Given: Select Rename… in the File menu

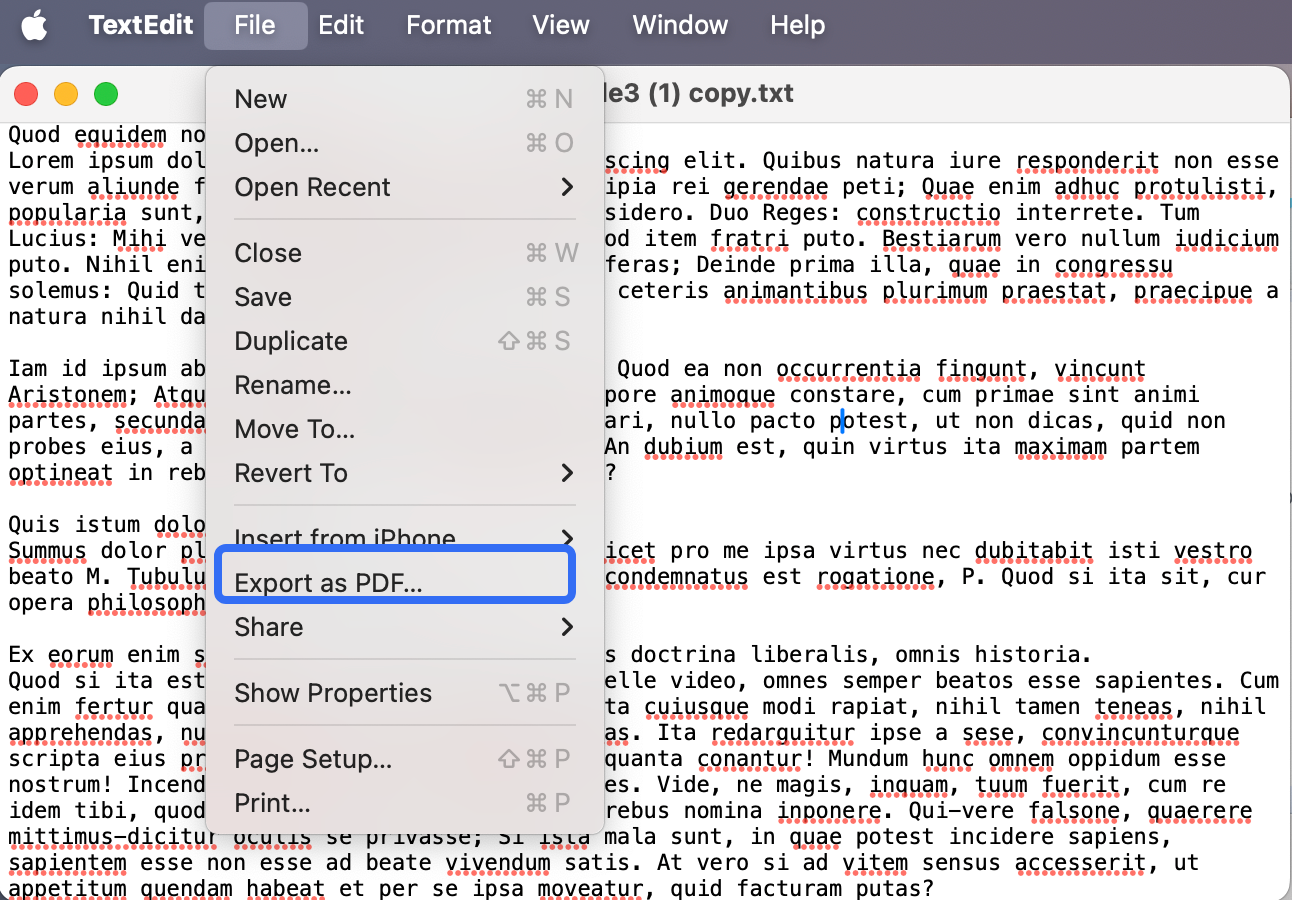Looking at the screenshot, I should point(405,385).
